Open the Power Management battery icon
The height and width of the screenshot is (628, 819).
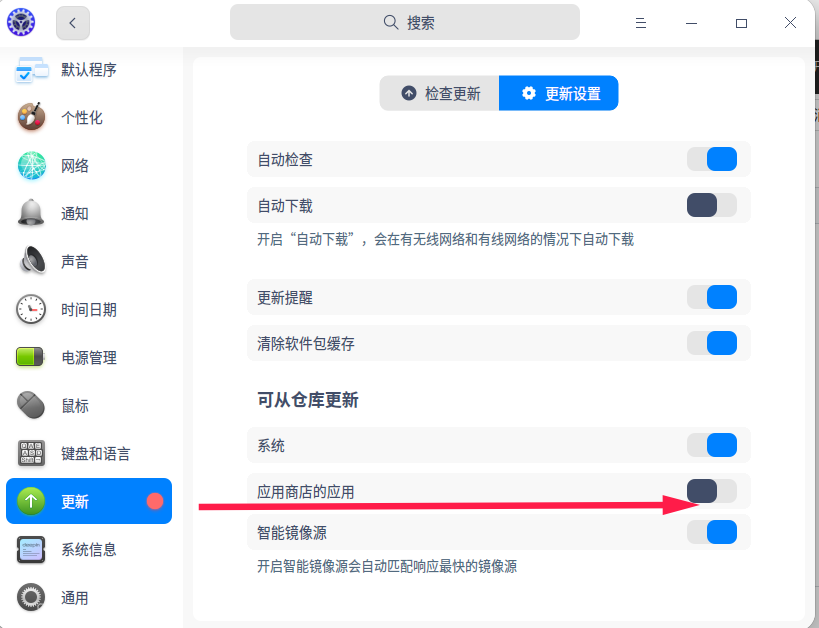coord(32,358)
